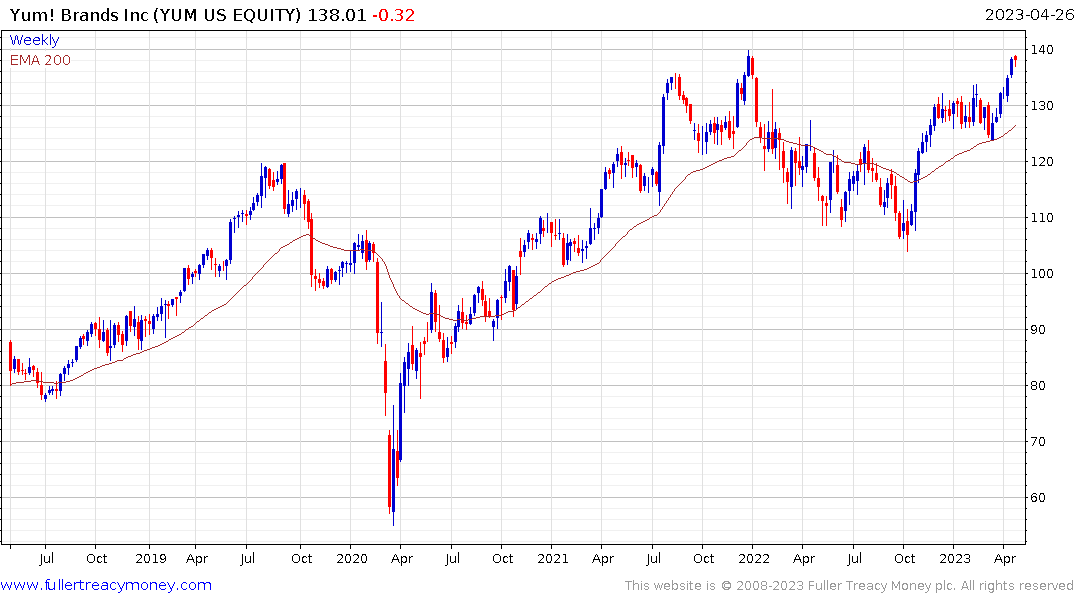Click the 110 price axis label
The height and width of the screenshot is (600, 1075).
click(x=1042, y=217)
